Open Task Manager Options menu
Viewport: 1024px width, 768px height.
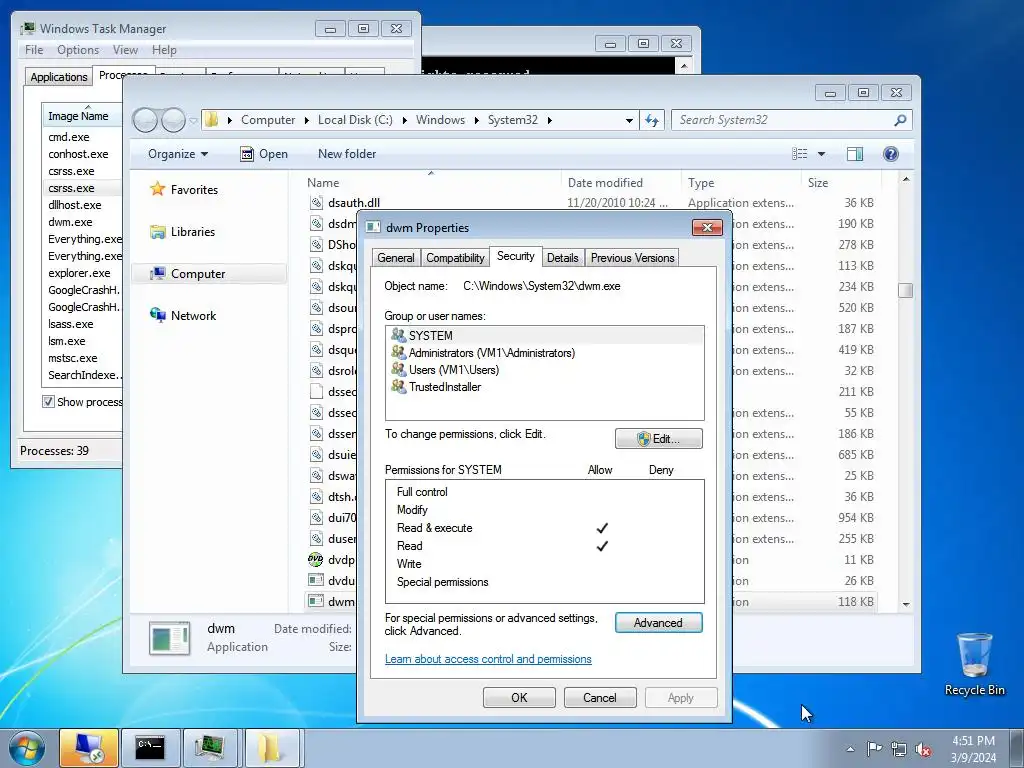pyautogui.click(x=78, y=50)
